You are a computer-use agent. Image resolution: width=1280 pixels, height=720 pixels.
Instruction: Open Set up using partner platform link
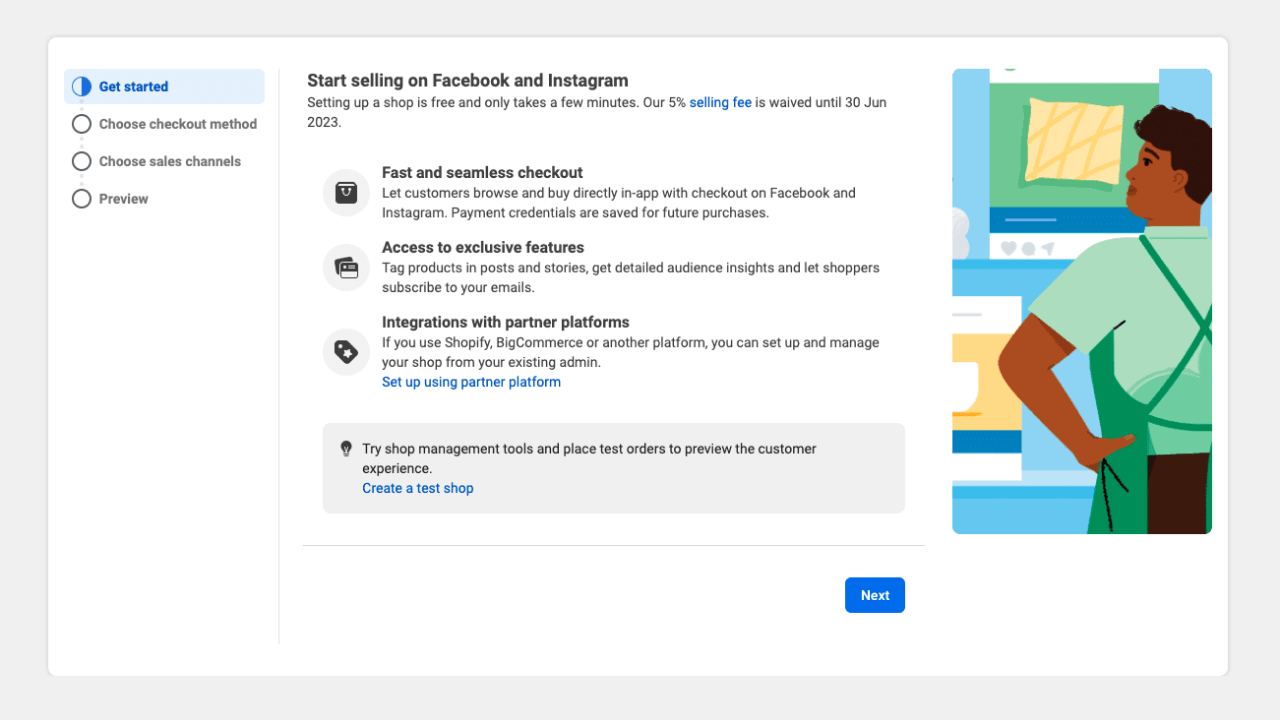[471, 382]
